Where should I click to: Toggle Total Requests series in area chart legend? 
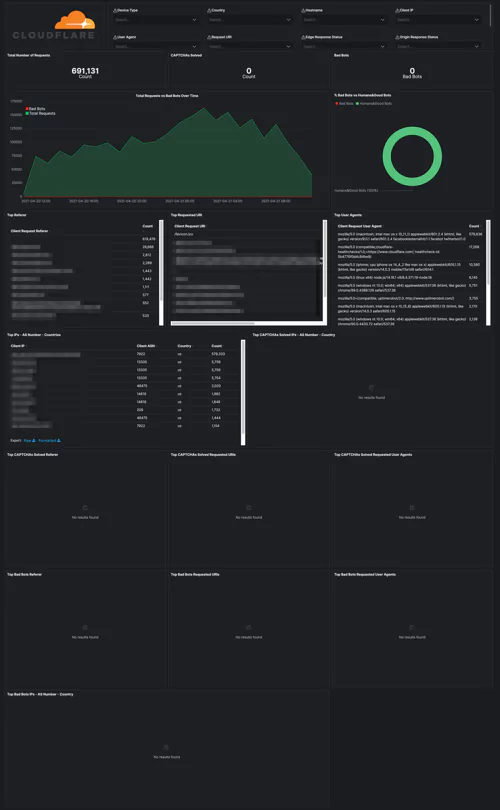pyautogui.click(x=40, y=113)
